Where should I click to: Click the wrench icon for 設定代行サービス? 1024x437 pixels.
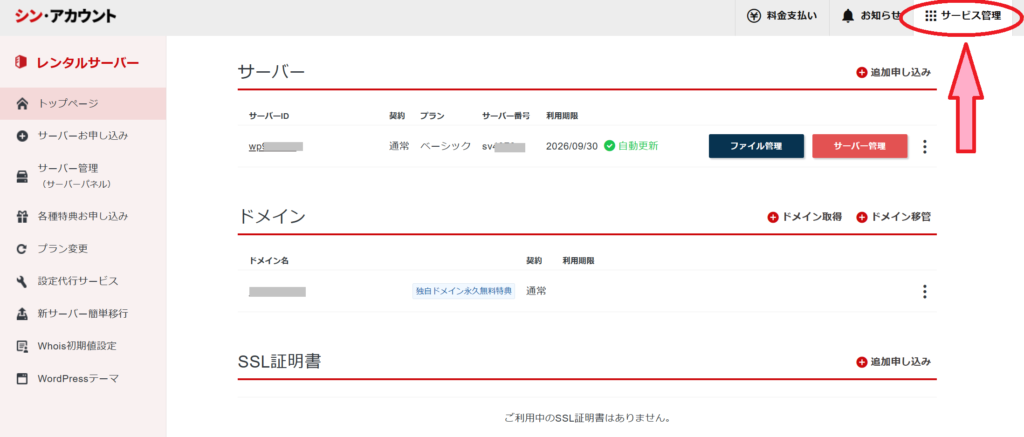click(x=22, y=281)
